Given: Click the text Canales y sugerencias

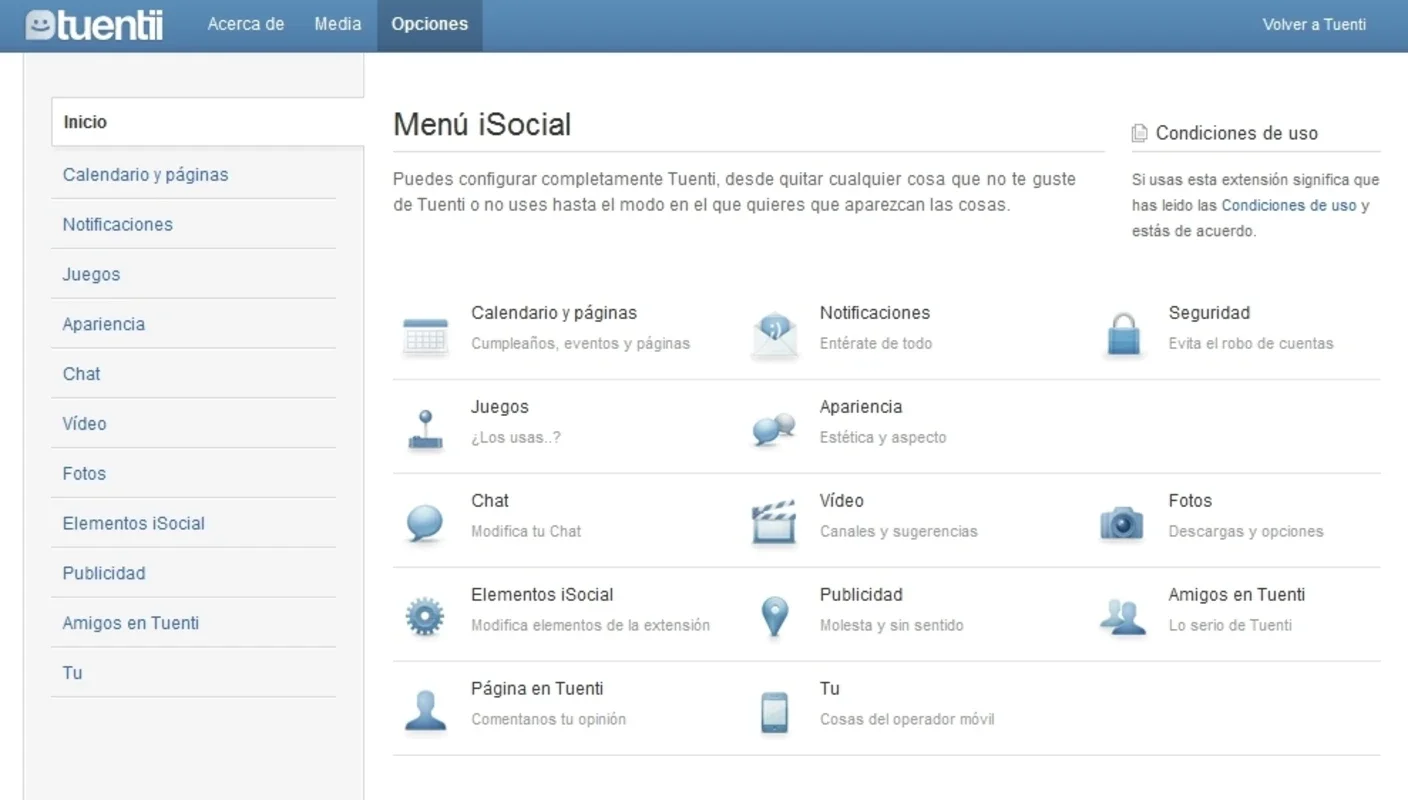Looking at the screenshot, I should point(899,531).
